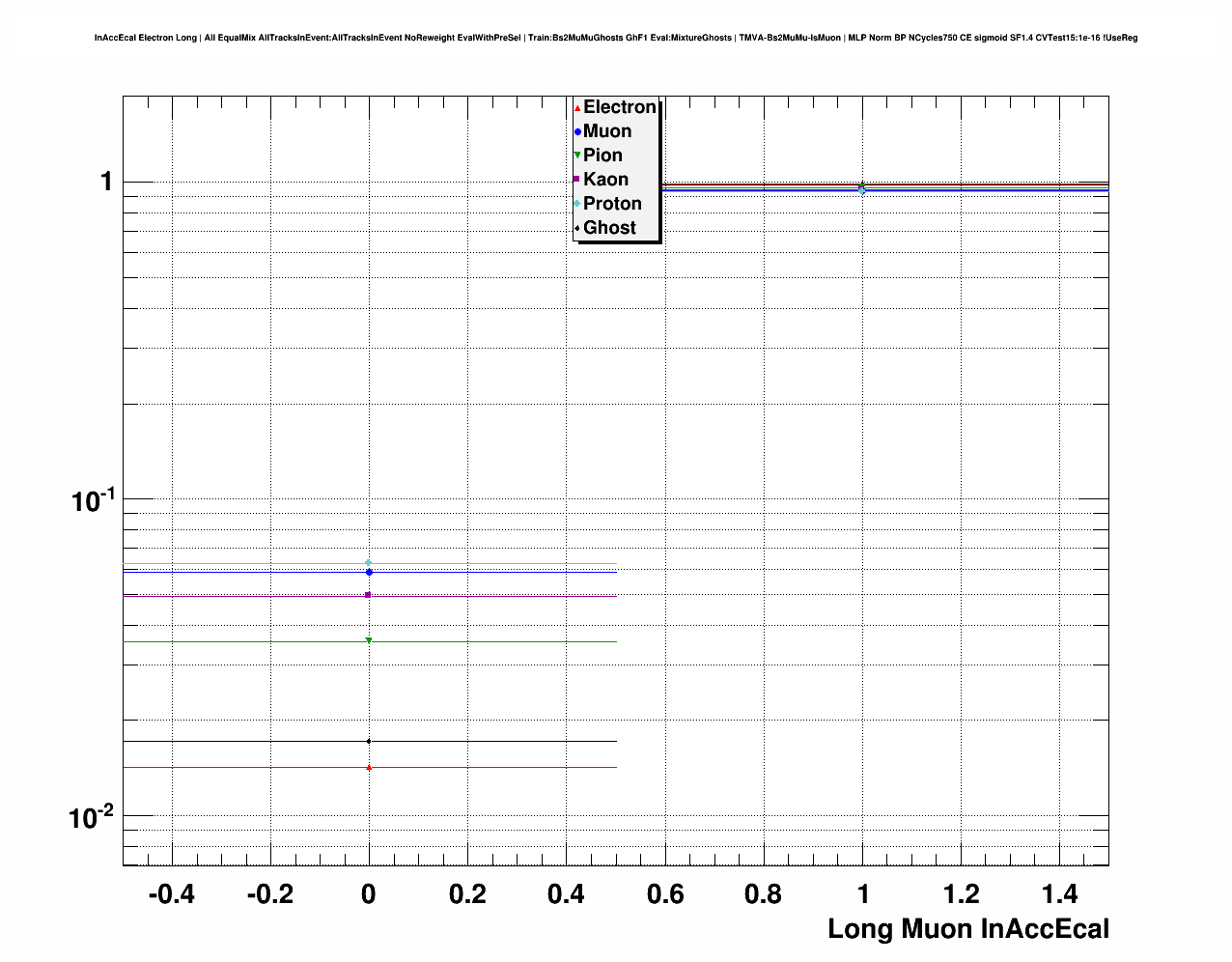This screenshot has height=962, width=1232.
Task: Click the x-axis tick label '1.2'
Action: click(962, 894)
